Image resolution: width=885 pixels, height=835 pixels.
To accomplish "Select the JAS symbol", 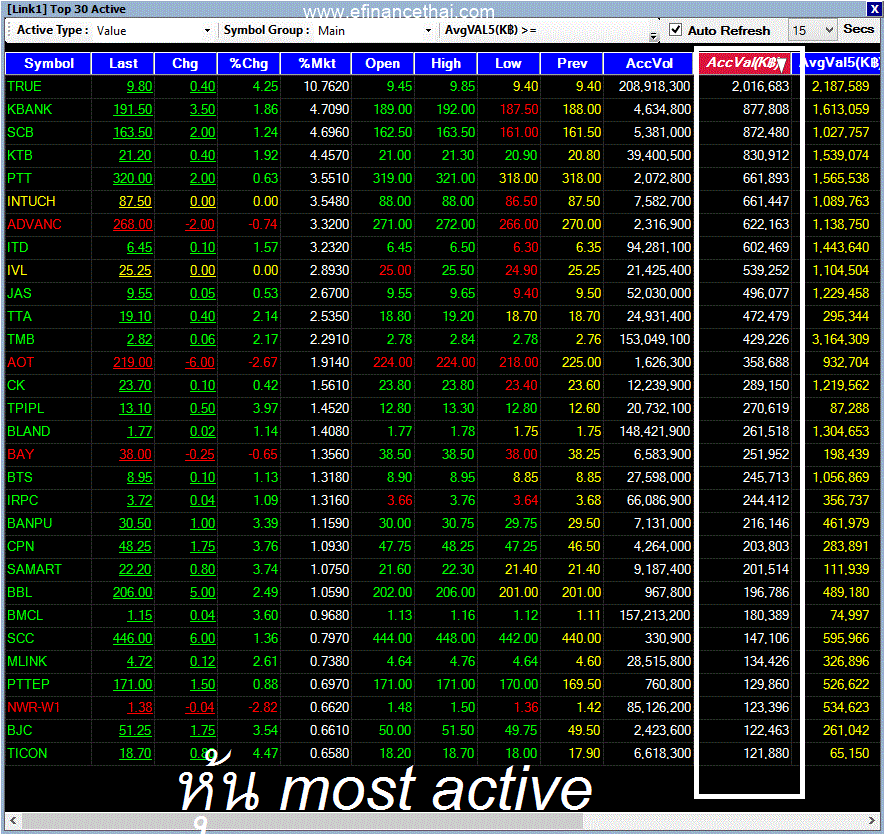I will (19, 294).
